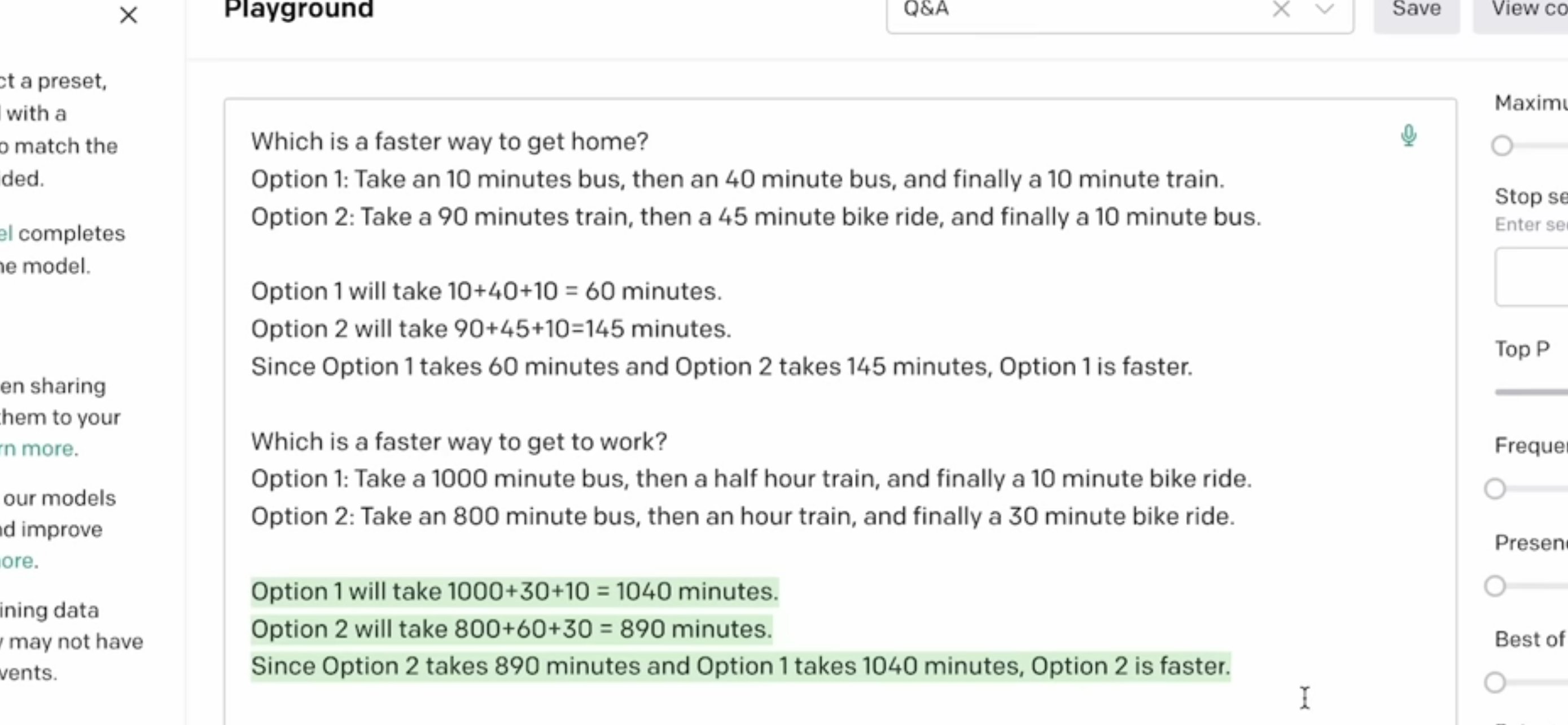
Task: Expand the preset dropdown chevron
Action: [x=1325, y=9]
